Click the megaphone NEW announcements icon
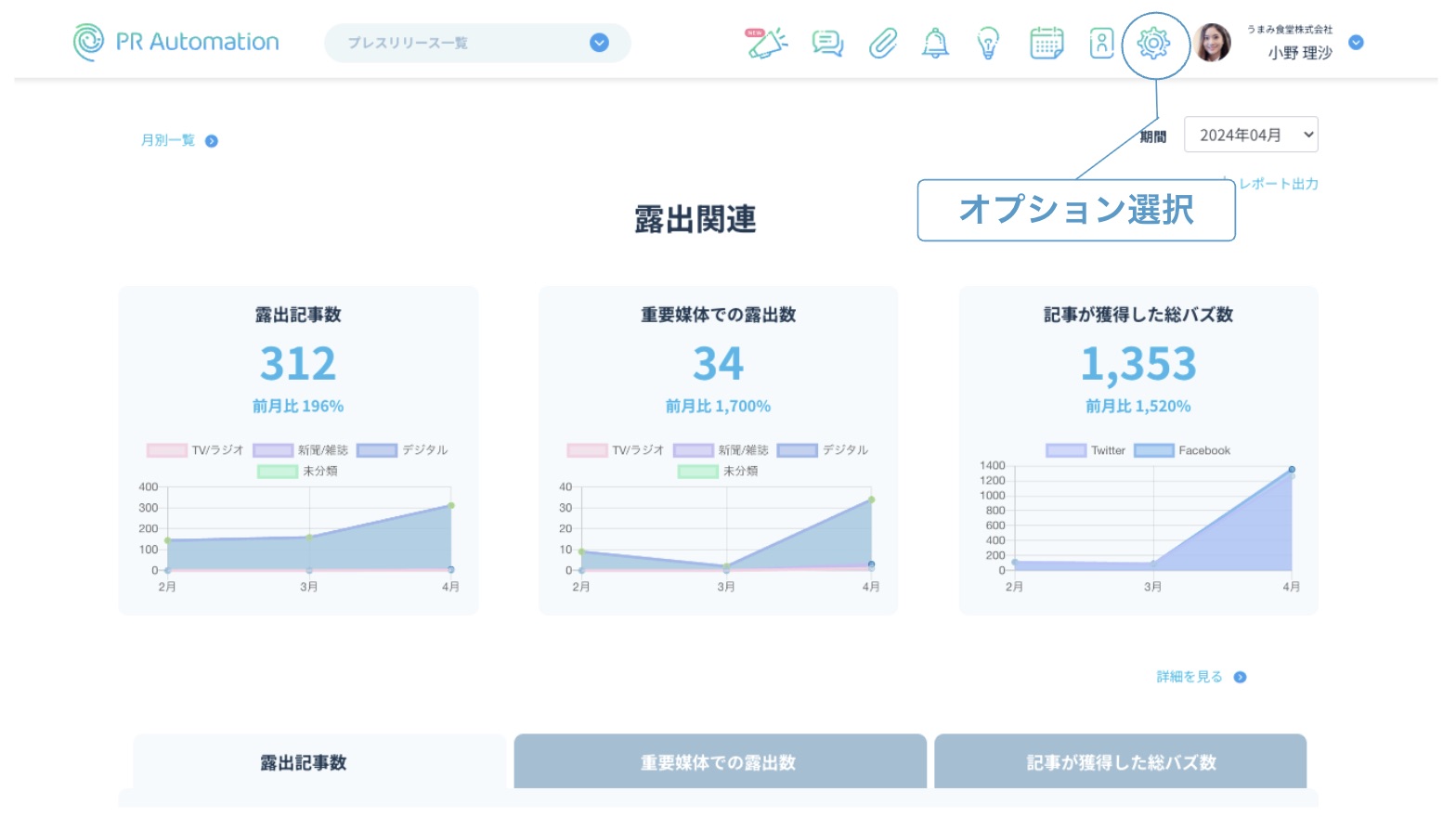Image resolution: width=1456 pixels, height=817 pixels. coord(766,43)
